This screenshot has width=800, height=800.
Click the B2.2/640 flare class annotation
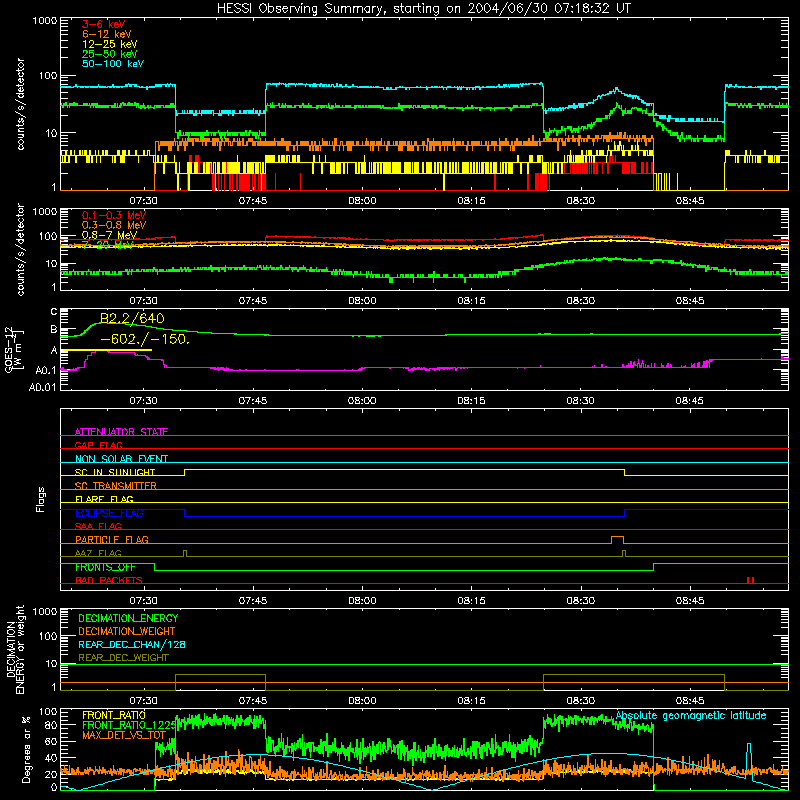click(x=132, y=318)
